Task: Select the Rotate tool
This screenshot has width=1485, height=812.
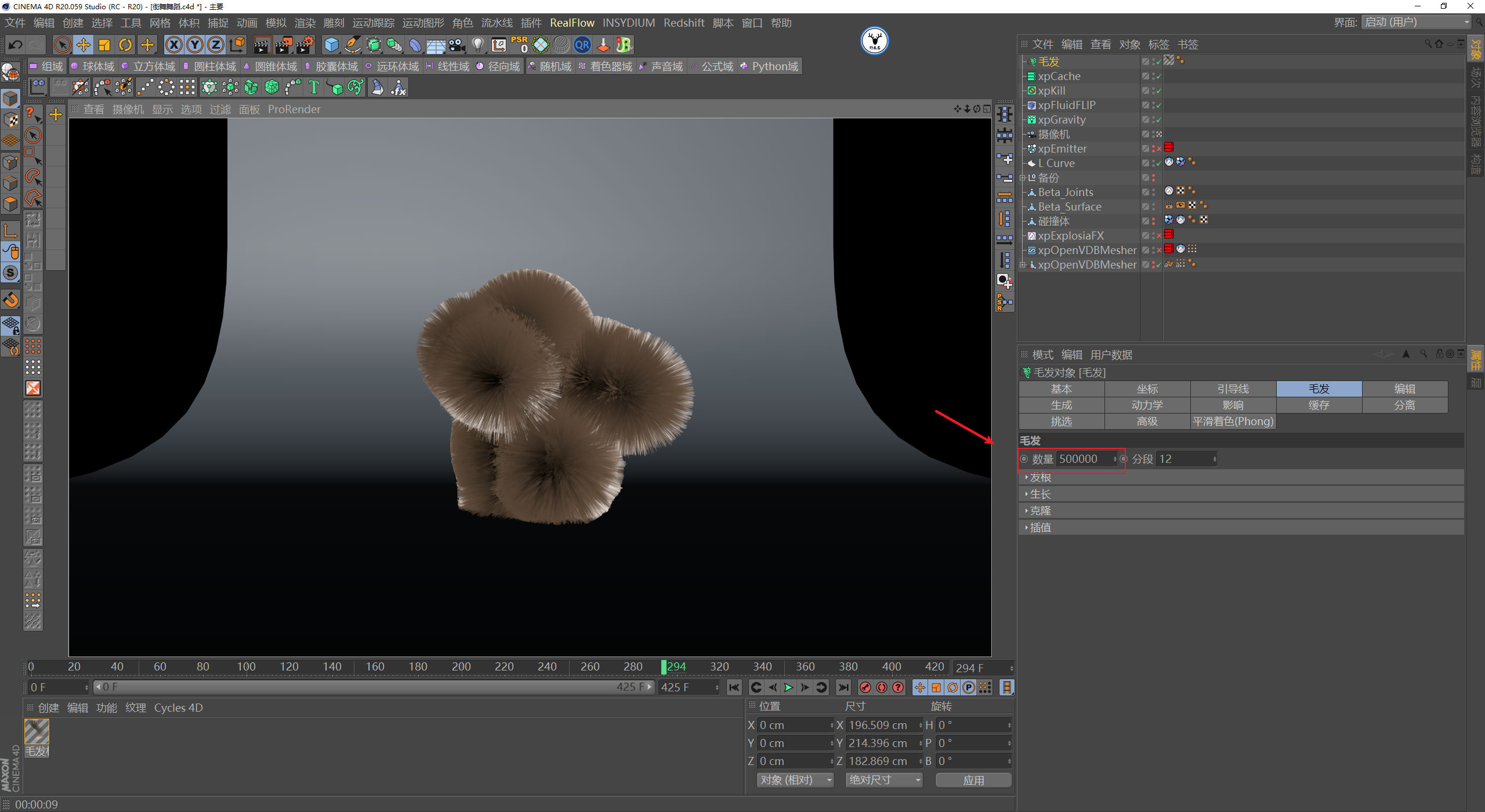Action: click(x=125, y=45)
